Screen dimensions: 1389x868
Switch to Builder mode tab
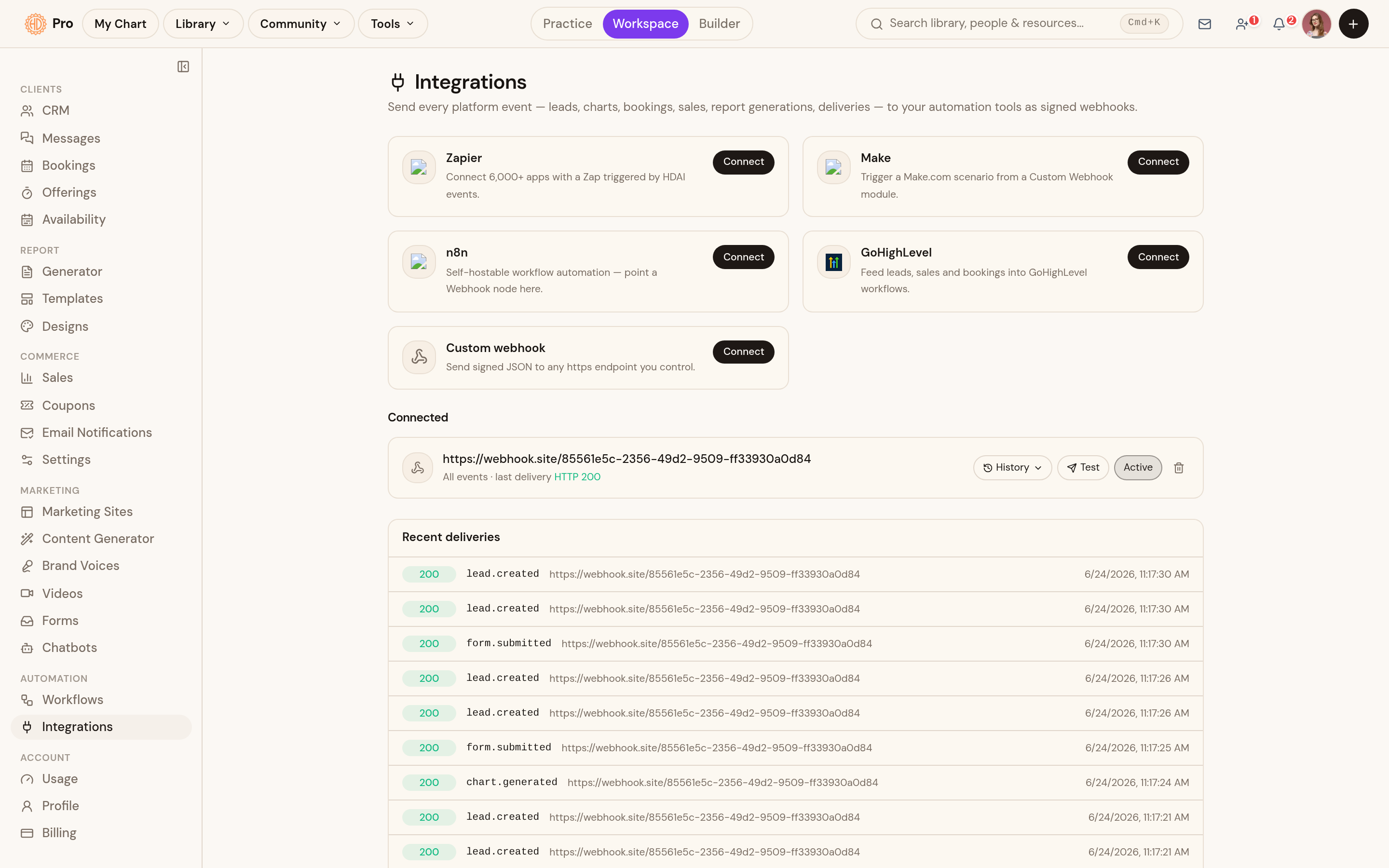tap(719, 24)
